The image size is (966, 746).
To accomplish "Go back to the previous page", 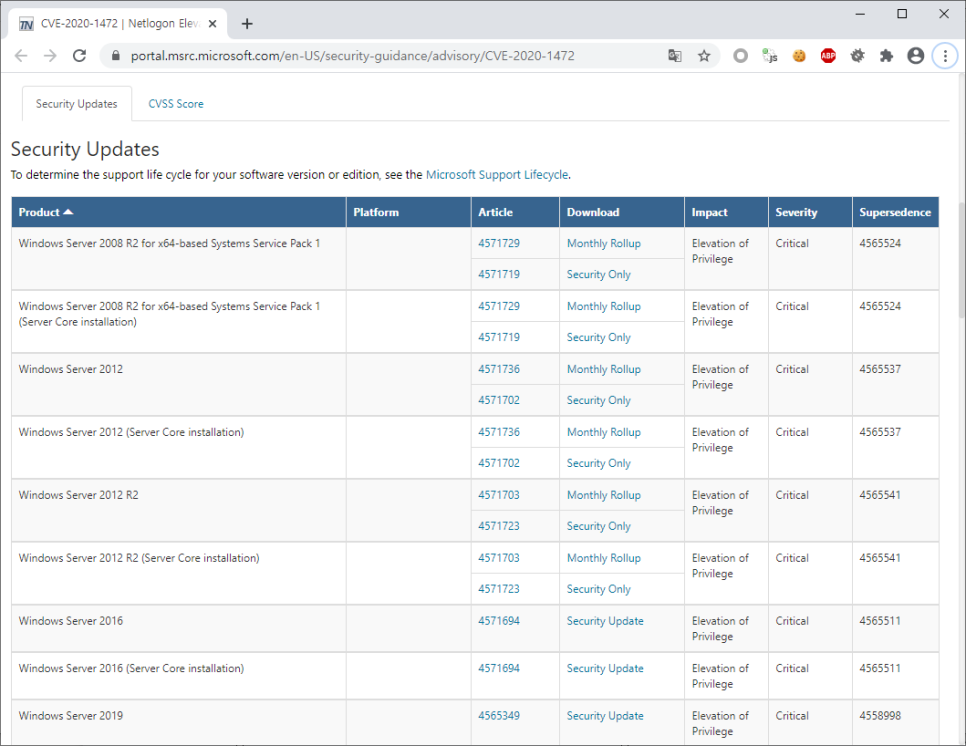I will point(21,56).
